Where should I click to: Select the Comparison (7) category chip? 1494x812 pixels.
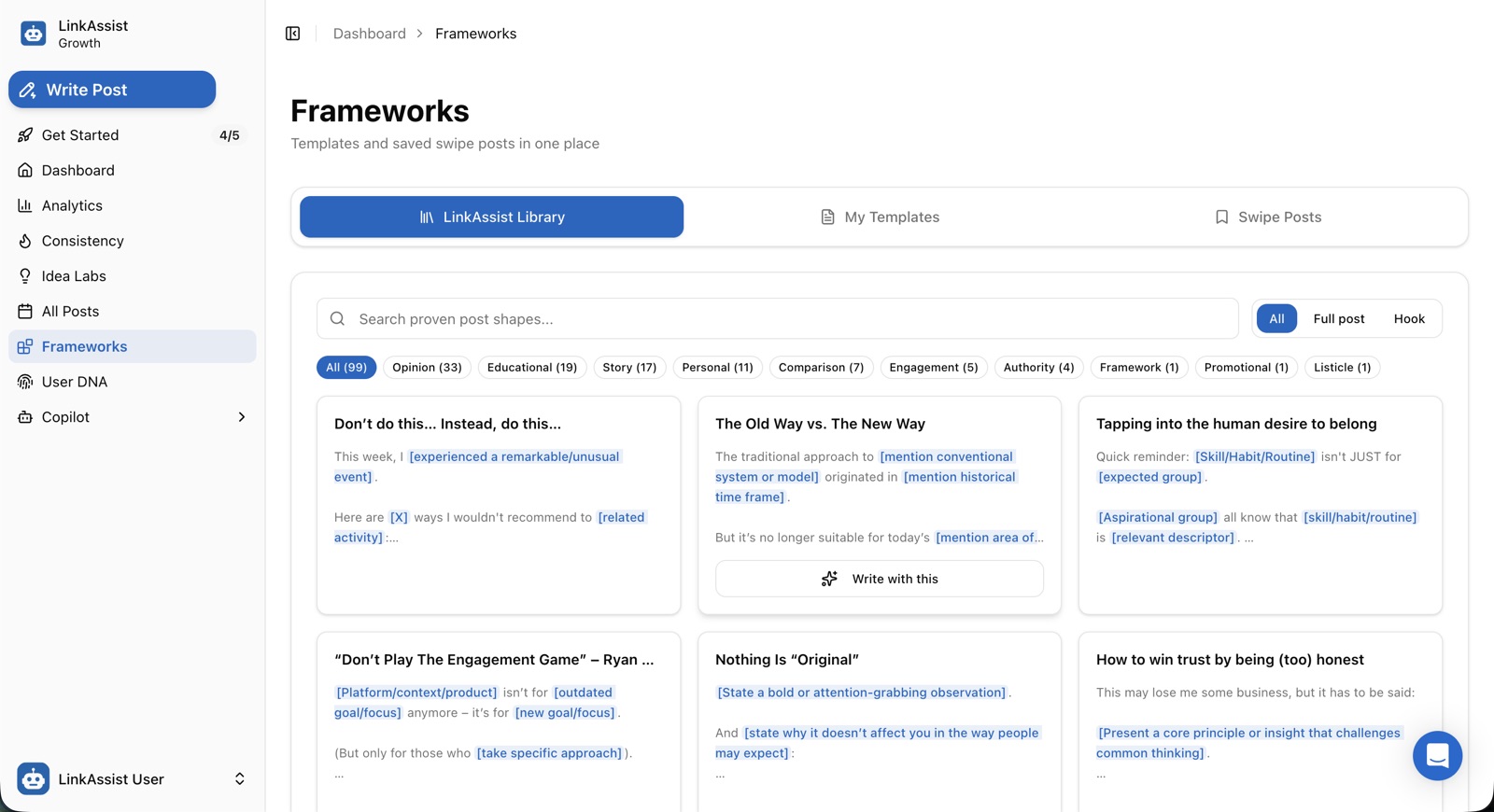[821, 368]
